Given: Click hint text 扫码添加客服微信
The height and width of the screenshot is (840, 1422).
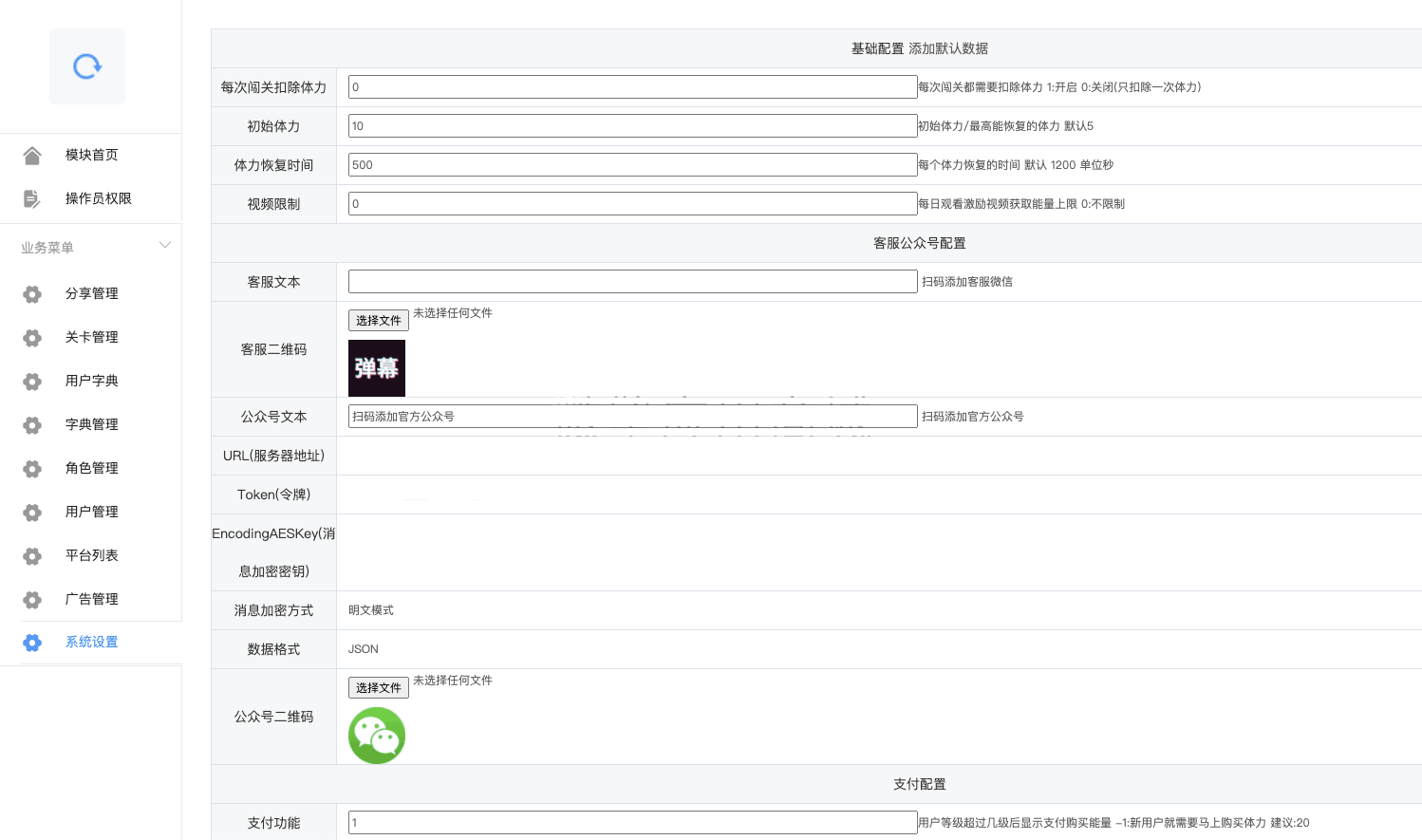Looking at the screenshot, I should pos(967,282).
